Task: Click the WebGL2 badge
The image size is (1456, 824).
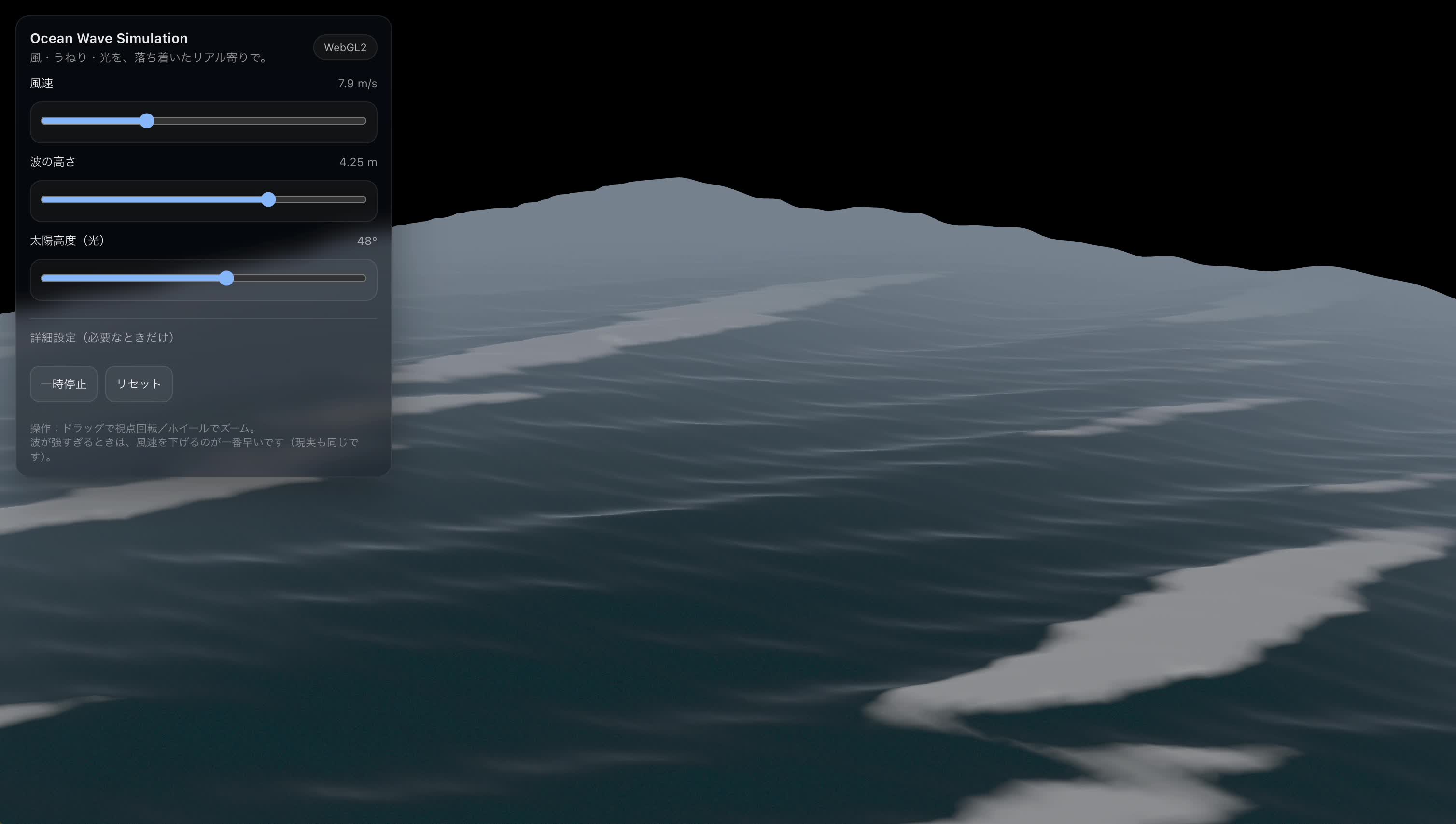Action: [x=345, y=47]
